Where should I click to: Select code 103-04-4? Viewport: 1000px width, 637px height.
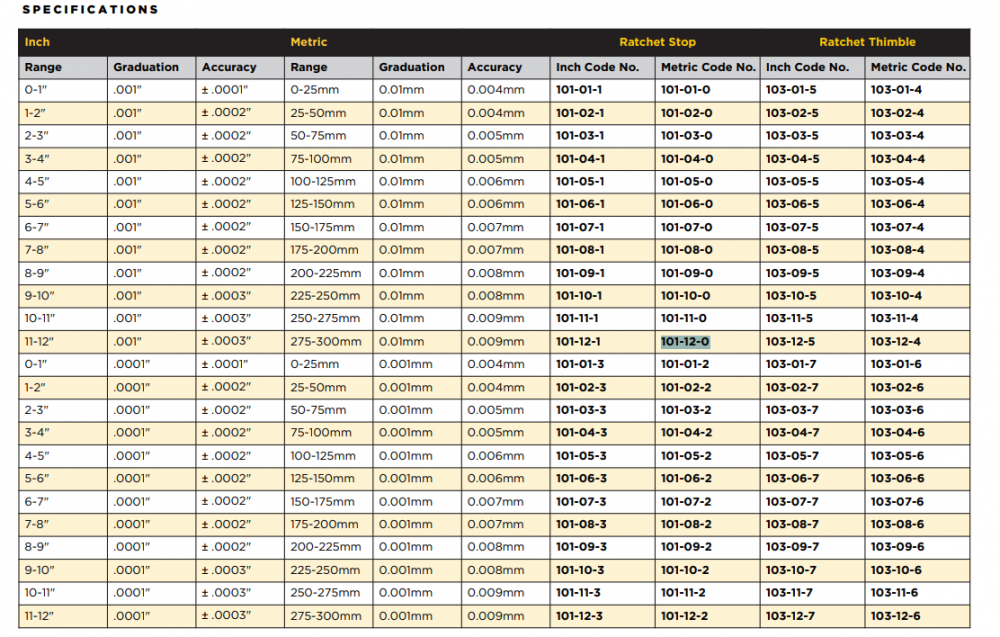click(x=898, y=159)
